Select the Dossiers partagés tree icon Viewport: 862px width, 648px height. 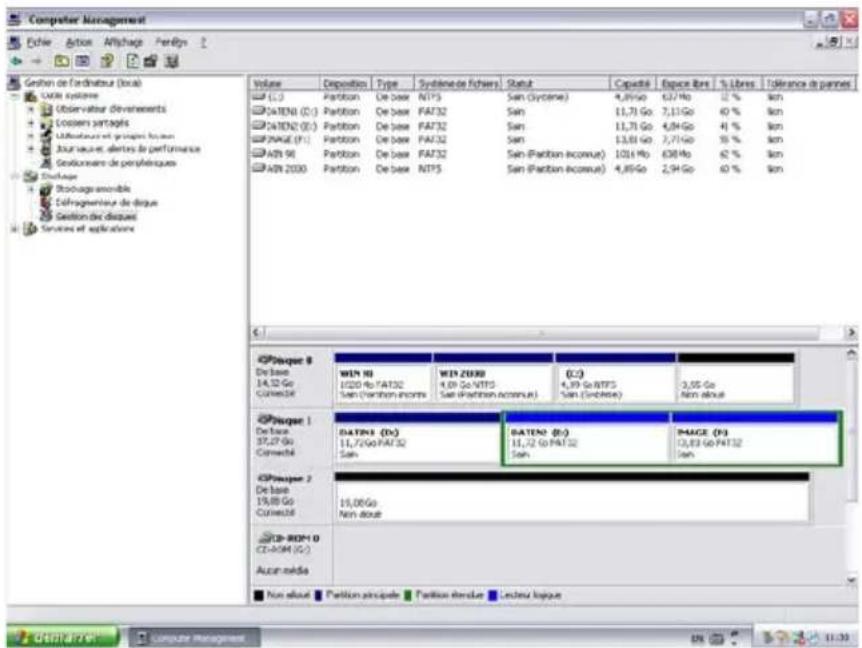(47, 123)
